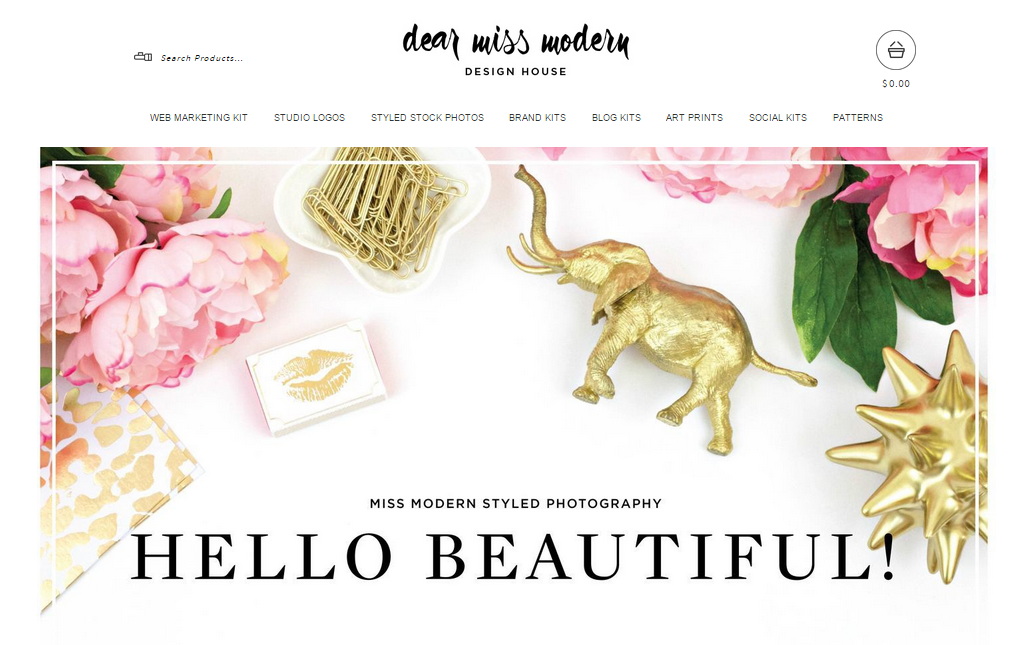Open the Web Marketing Kit menu item

pos(199,117)
